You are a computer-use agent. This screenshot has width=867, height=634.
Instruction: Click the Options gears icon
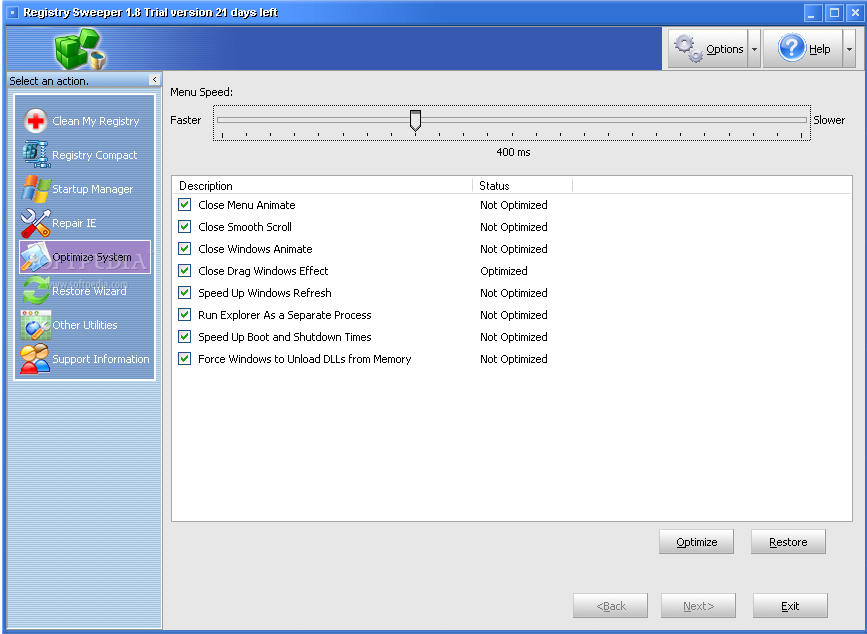point(688,49)
